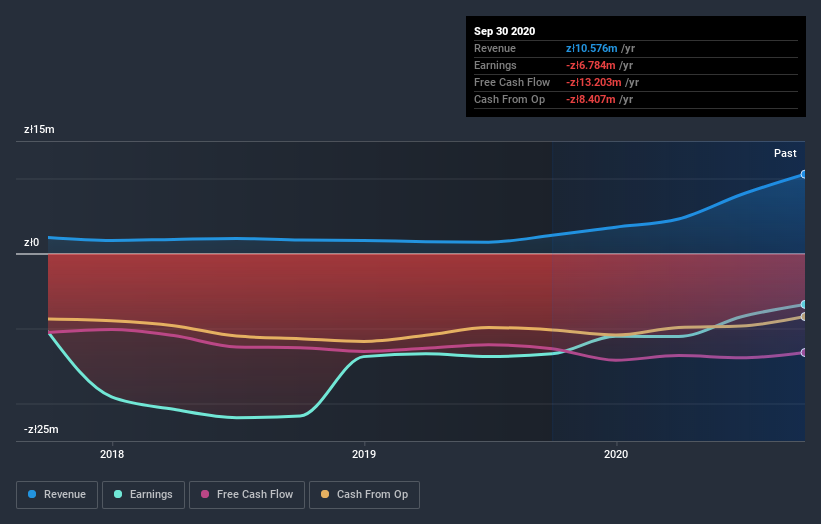Toggle the Earnings legend button

pyautogui.click(x=143, y=495)
